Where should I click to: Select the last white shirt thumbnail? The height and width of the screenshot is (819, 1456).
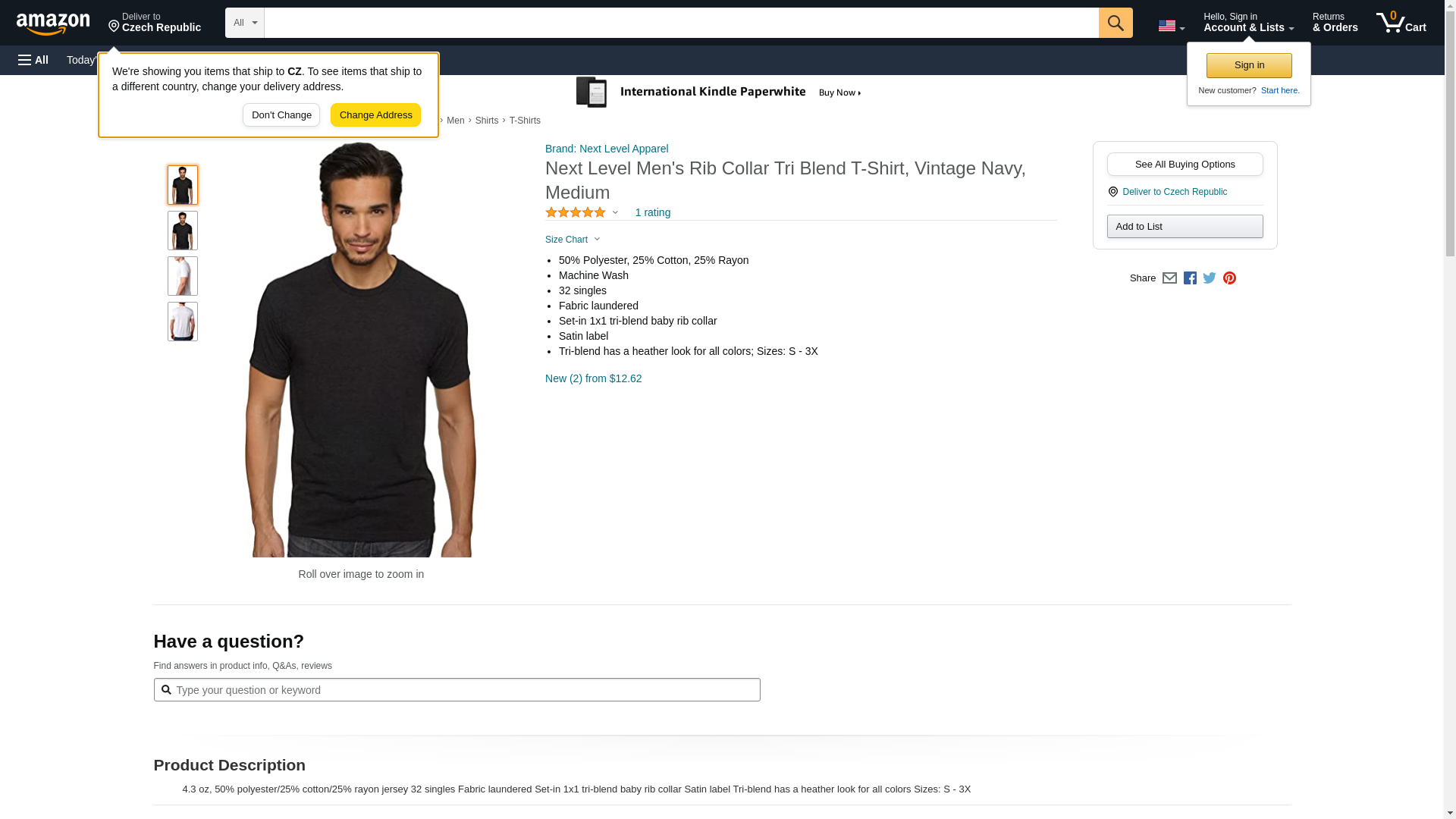coord(183,322)
